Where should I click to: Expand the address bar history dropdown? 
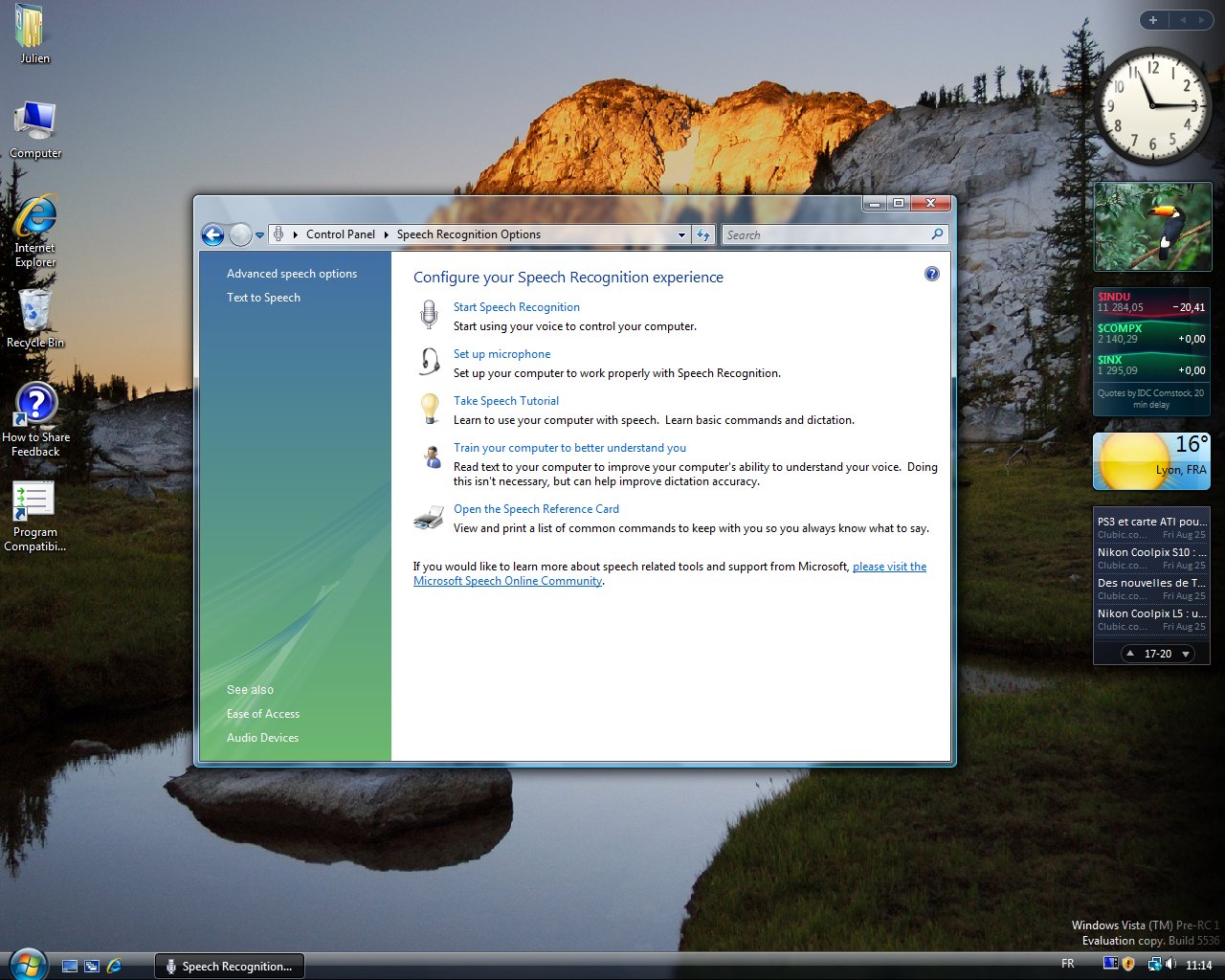(x=681, y=234)
